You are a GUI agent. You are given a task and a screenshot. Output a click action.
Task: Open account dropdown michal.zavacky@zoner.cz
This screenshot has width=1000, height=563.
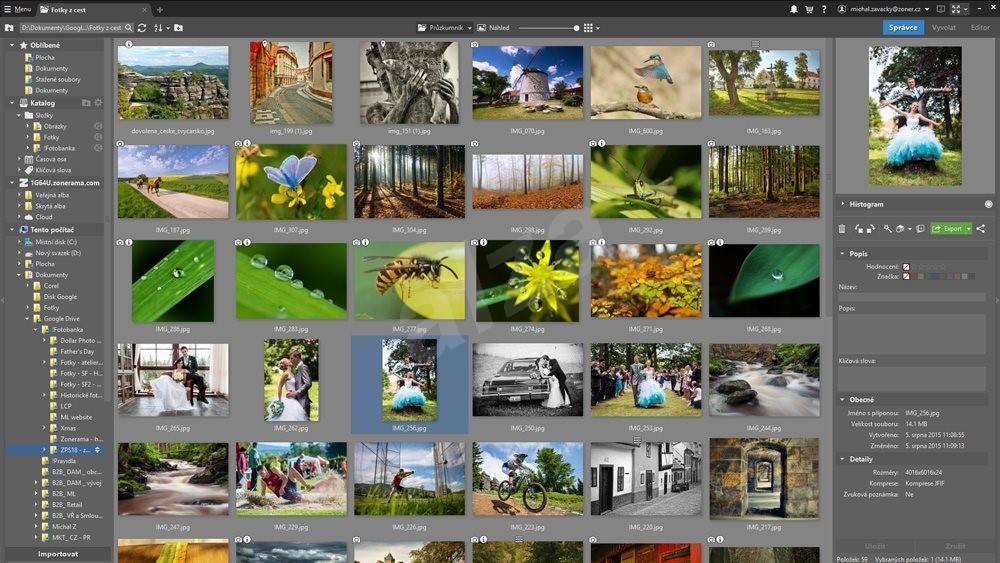tap(883, 9)
